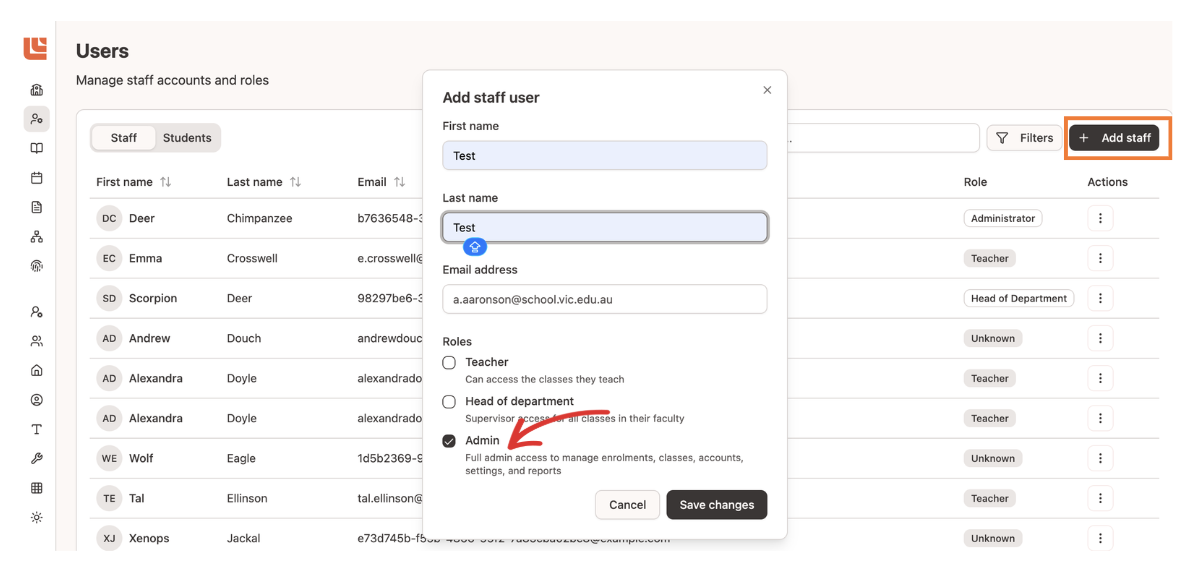Screen dimensions: 1194x586
Task: Click the typography T icon in sidebar
Action: pos(37,429)
